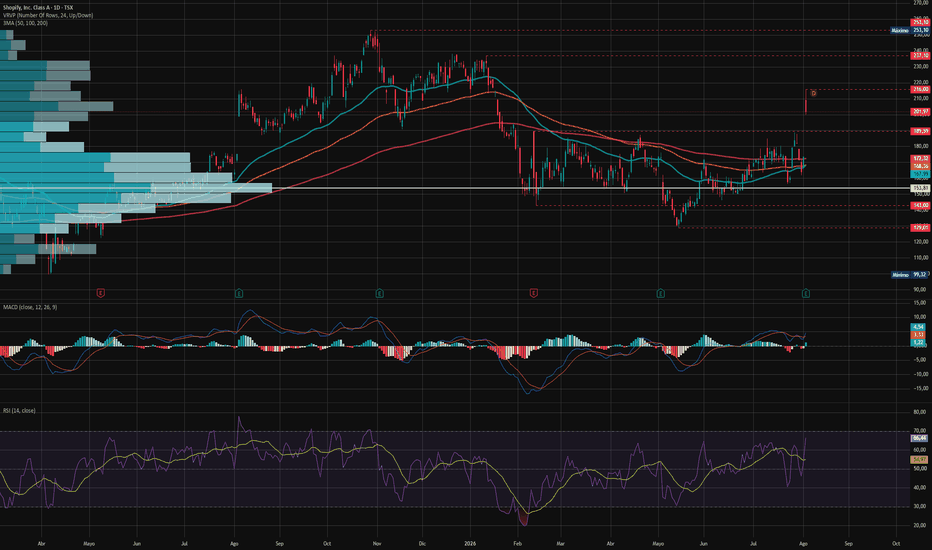The image size is (932, 550).
Task: Select the 3MA (50, 100, 200) legend
Action: [25, 23]
